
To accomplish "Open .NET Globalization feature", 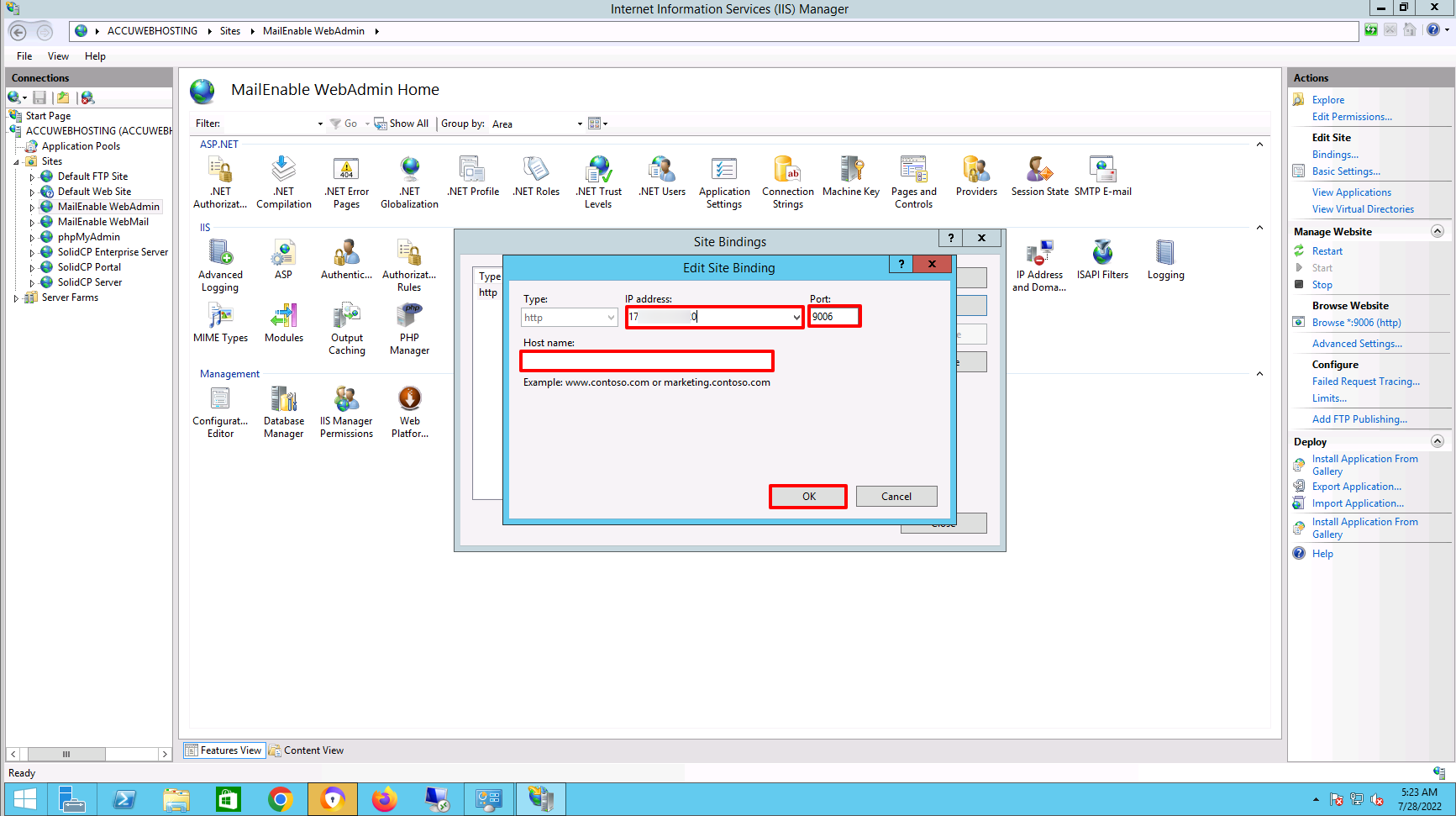I will [409, 182].
